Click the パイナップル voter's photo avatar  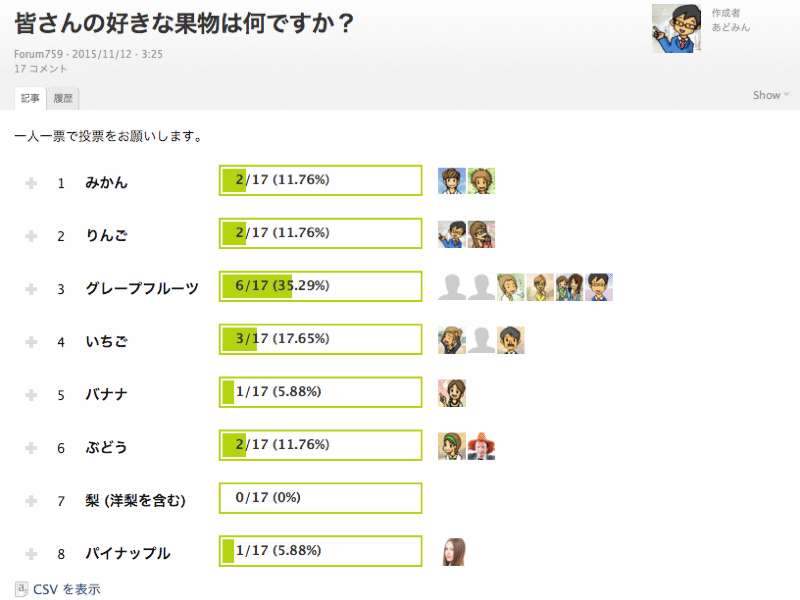coord(452,552)
